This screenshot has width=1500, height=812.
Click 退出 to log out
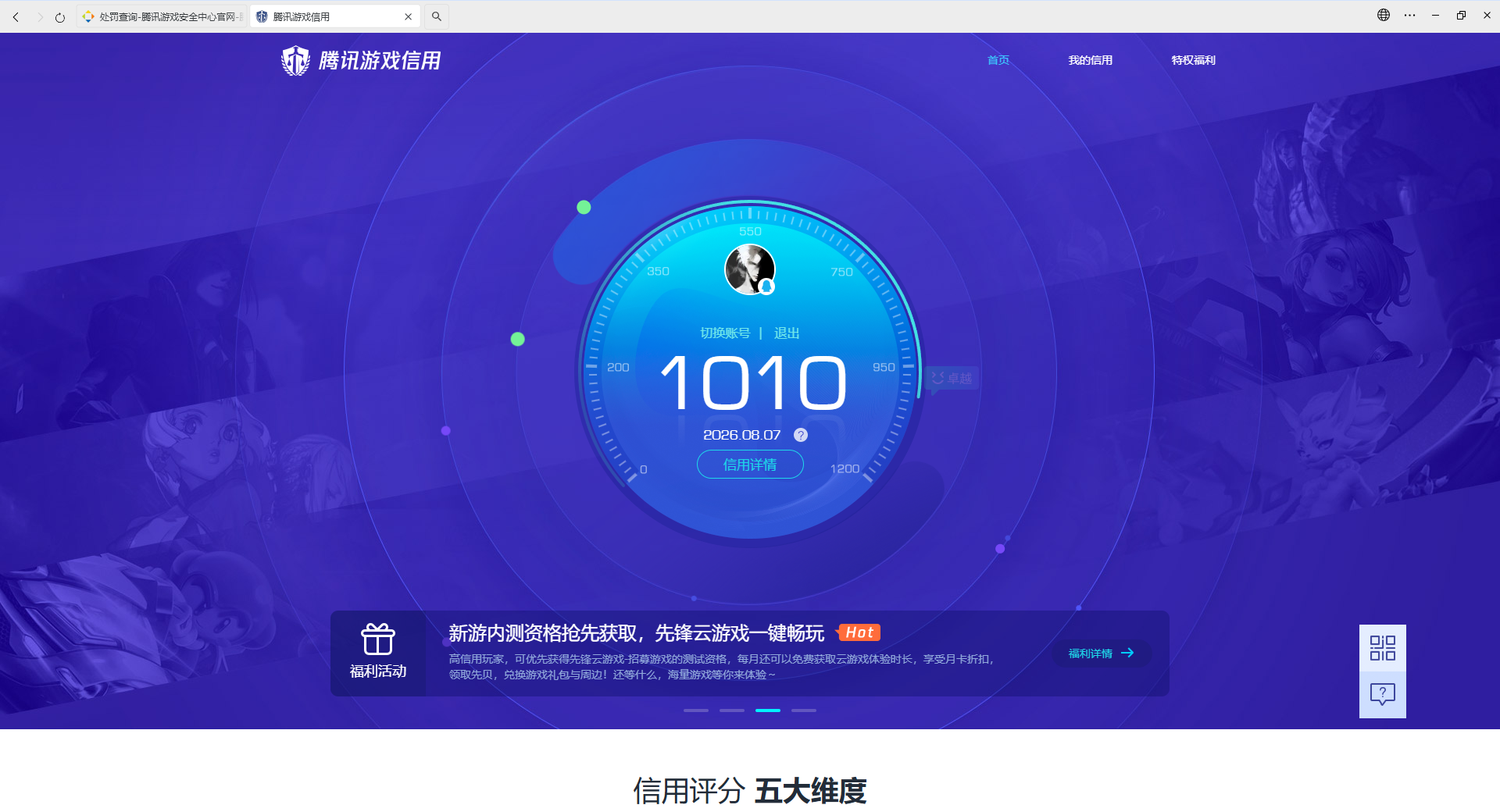pos(787,333)
